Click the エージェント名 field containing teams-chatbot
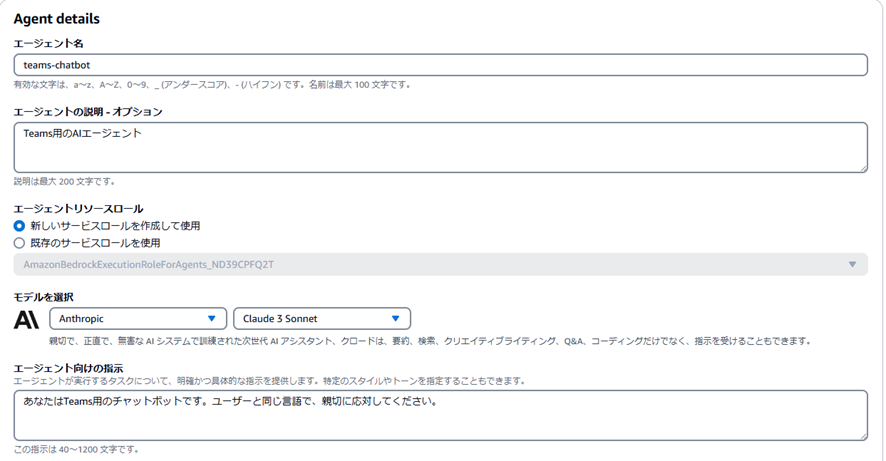Viewport: 886px width, 461px height. point(440,65)
